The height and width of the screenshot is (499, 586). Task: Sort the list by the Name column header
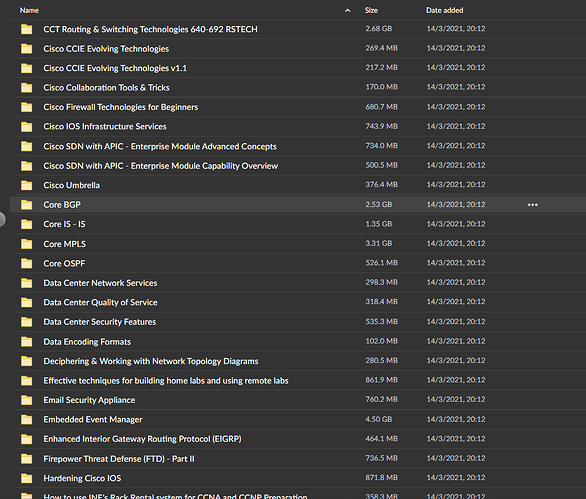[29, 10]
